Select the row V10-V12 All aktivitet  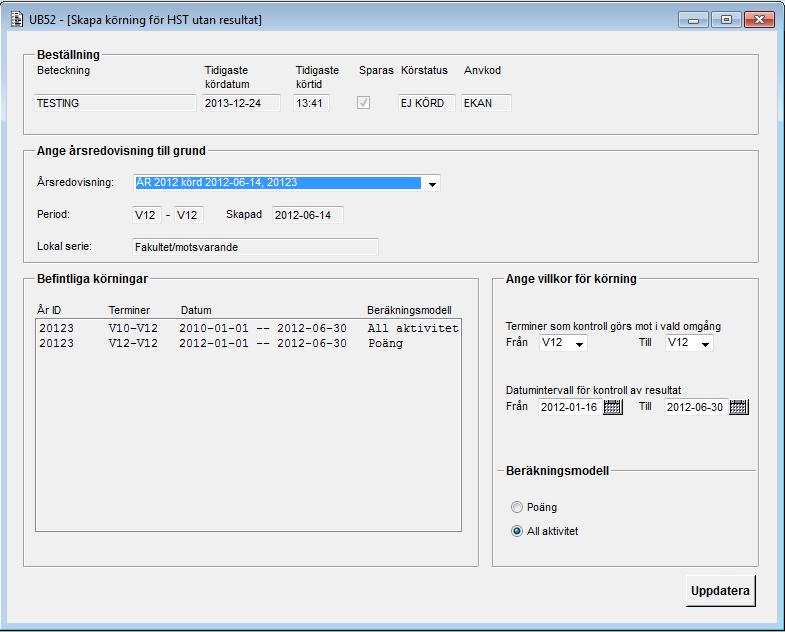pos(248,328)
